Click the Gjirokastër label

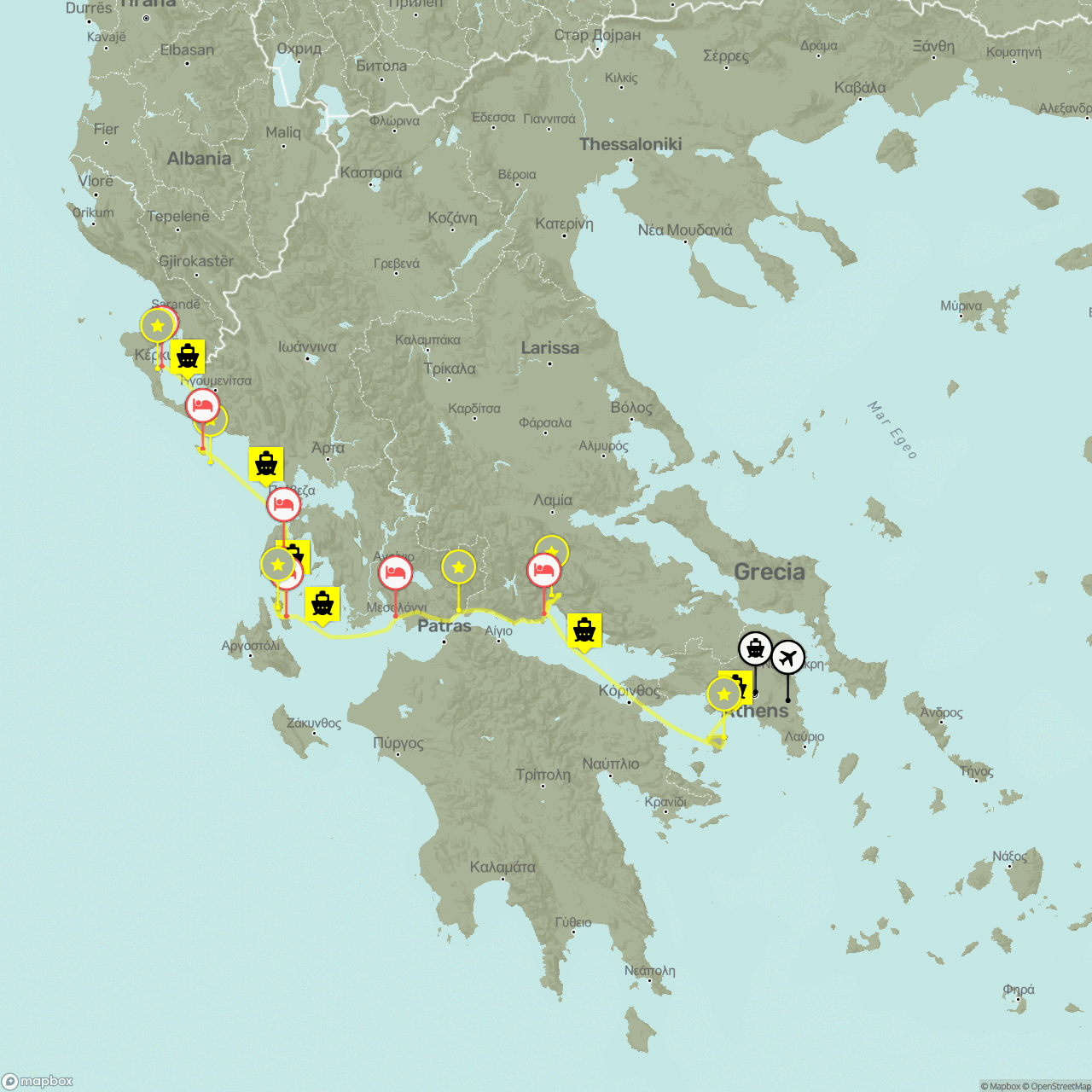point(196,261)
